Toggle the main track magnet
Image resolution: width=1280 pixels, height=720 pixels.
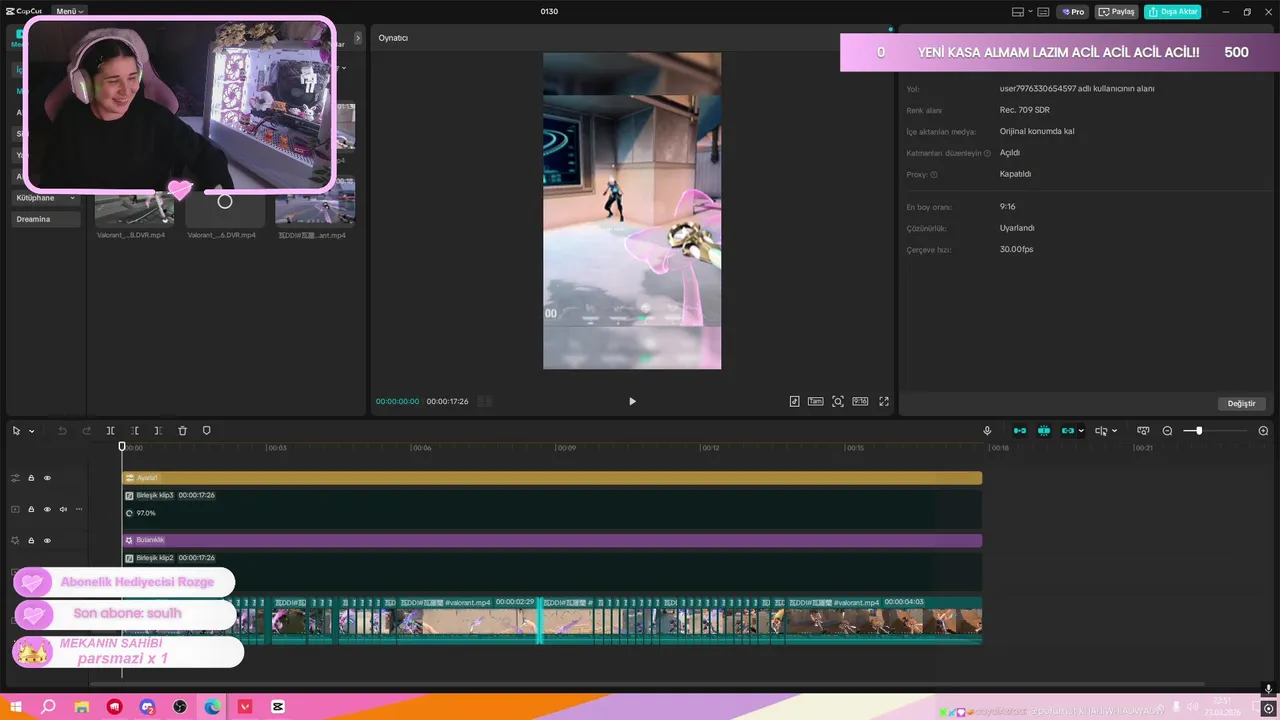(x=1020, y=431)
